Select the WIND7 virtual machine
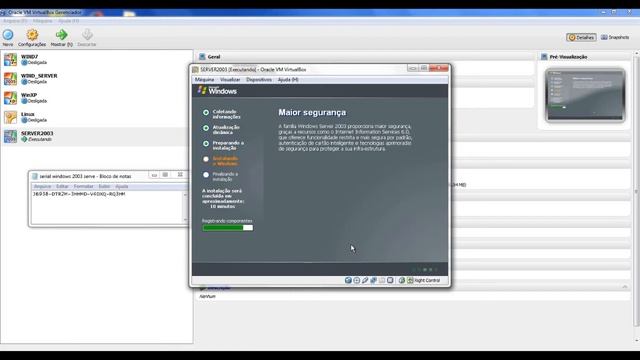The width and height of the screenshot is (640, 360). (x=97, y=60)
